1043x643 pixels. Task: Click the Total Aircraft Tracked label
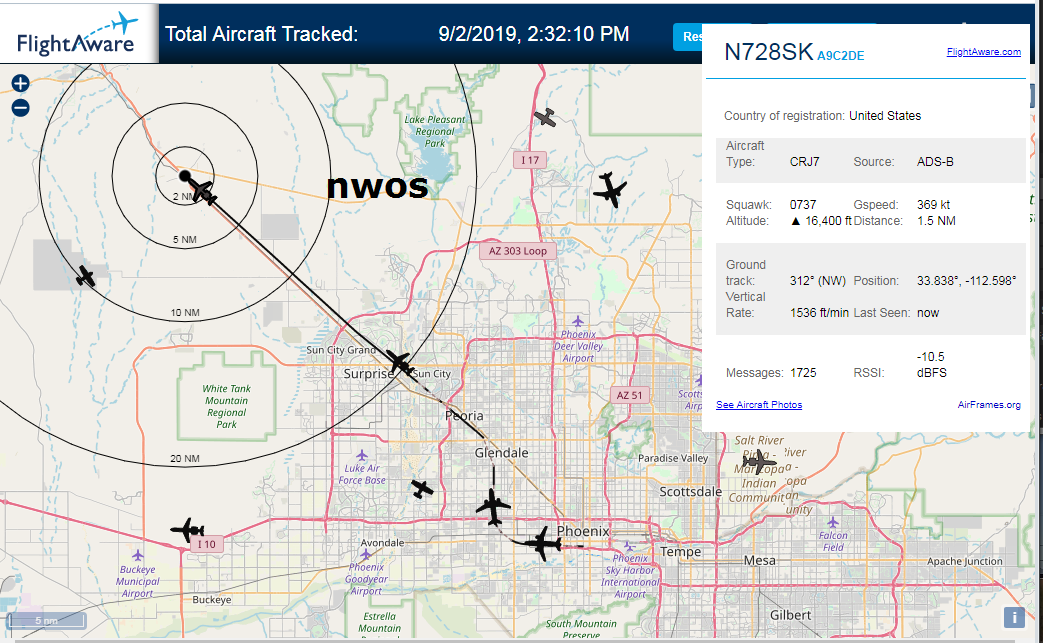coord(261,34)
